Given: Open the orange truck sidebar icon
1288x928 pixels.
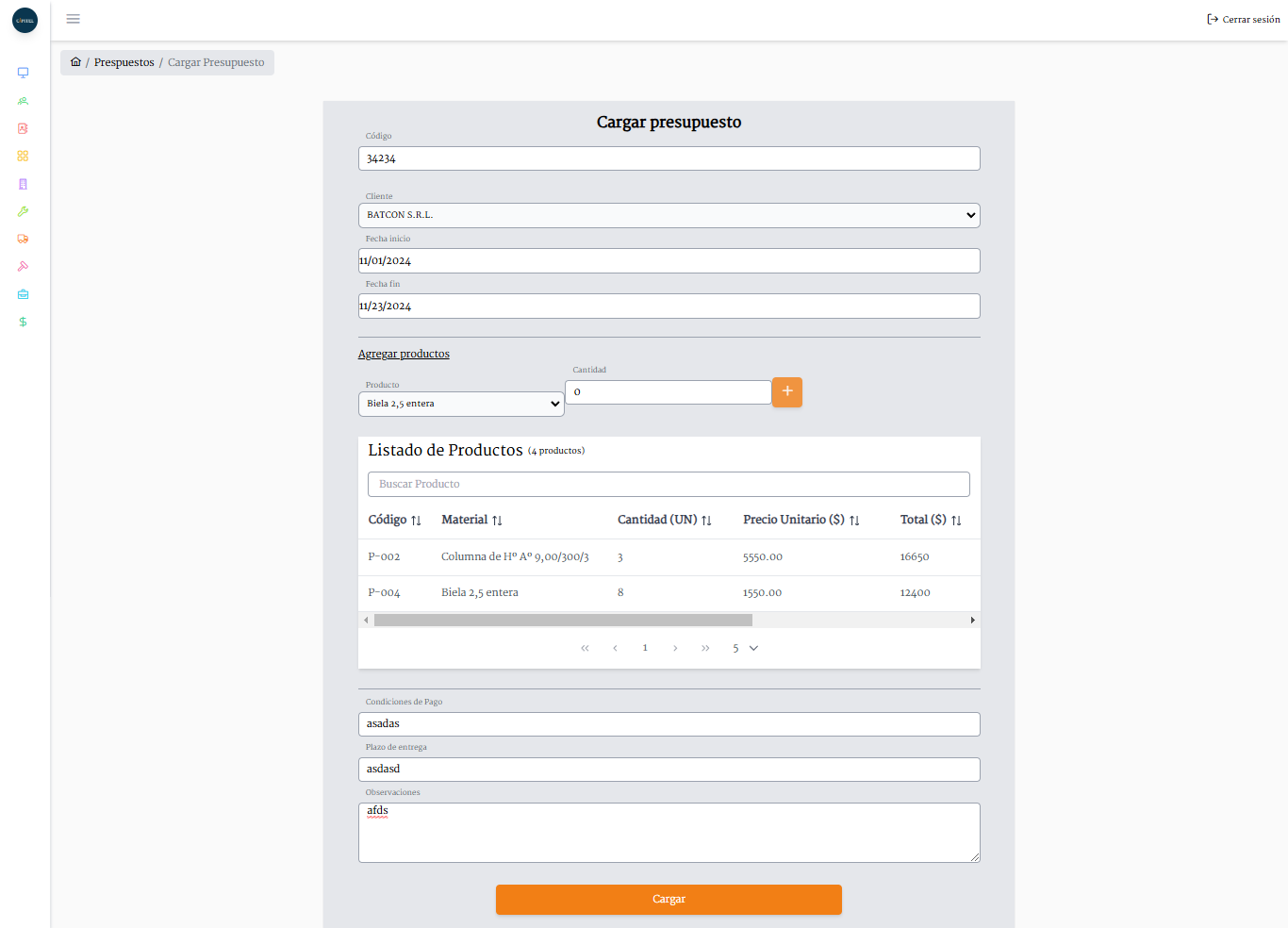Looking at the screenshot, I should click(x=23, y=239).
